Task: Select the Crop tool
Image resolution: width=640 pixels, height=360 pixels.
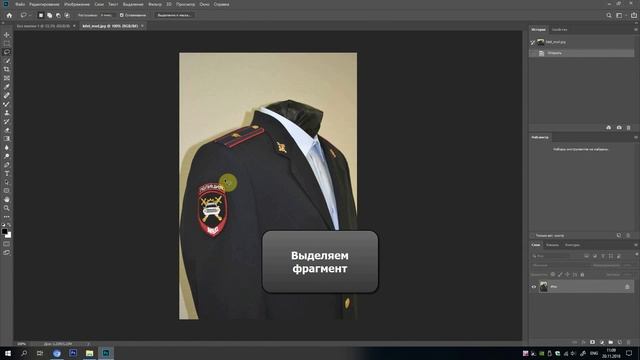Action: 7,69
